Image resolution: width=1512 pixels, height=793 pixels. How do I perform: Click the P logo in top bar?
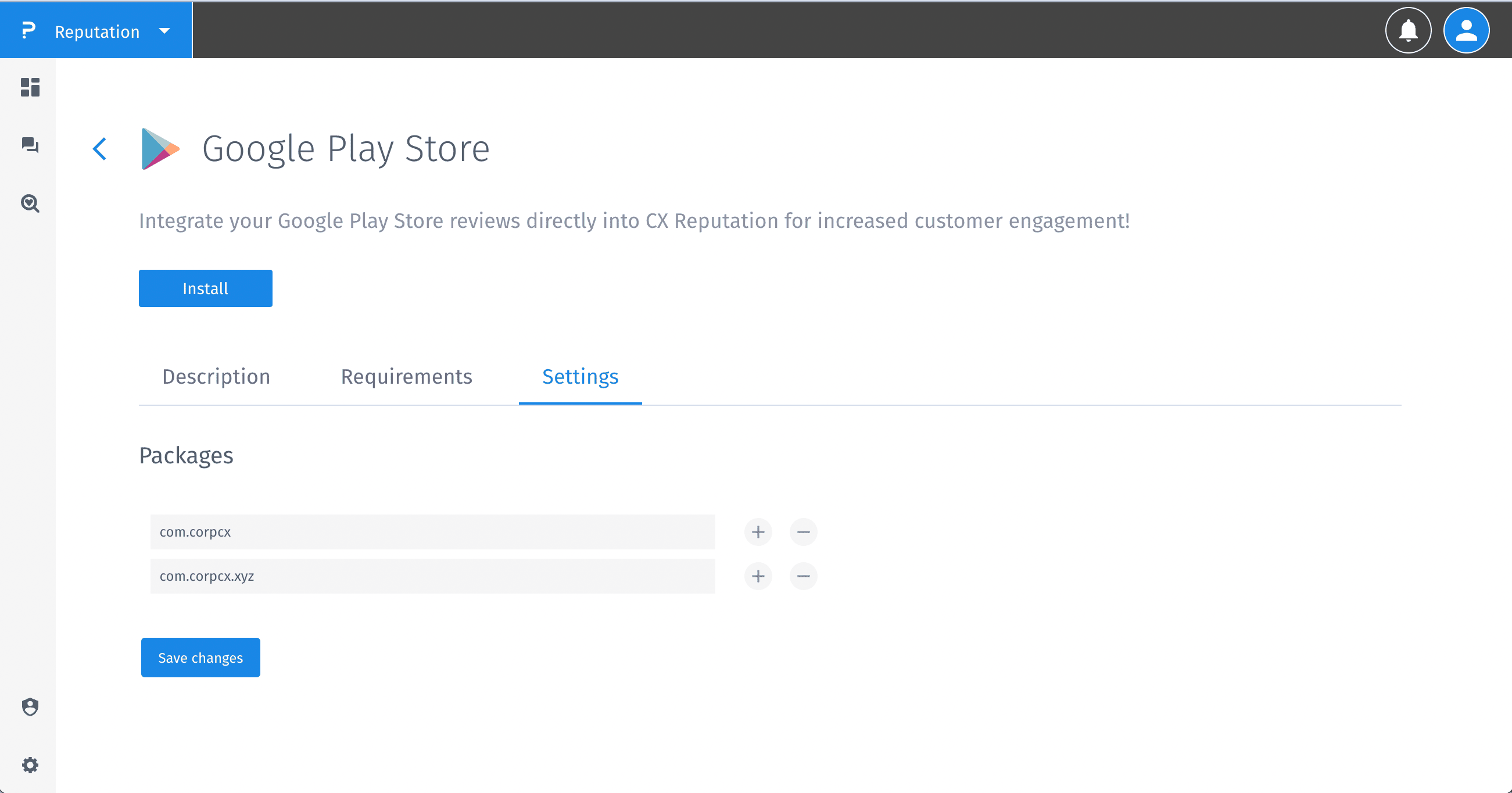pyautogui.click(x=28, y=31)
